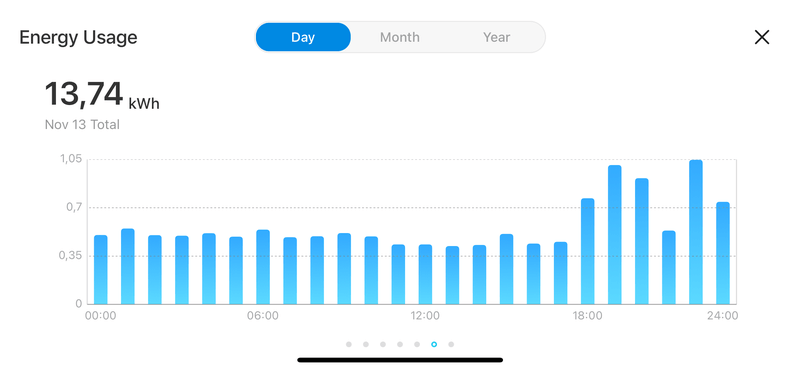Tap the 13,74 kWh total value
The height and width of the screenshot is (370, 800).
102,95
